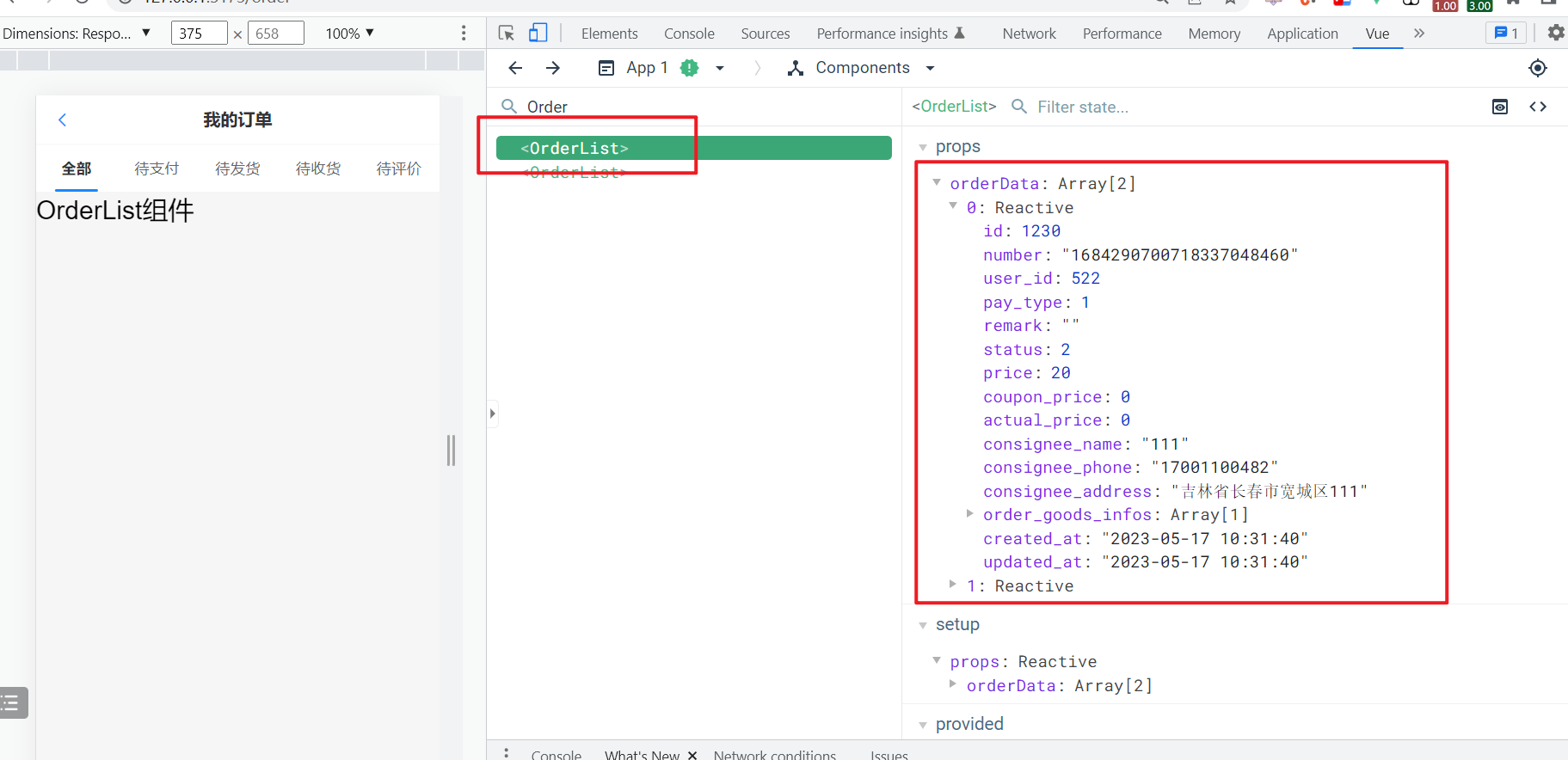1568x760 pixels.
Task: Toggle device toolbar icon
Action: (x=538, y=34)
